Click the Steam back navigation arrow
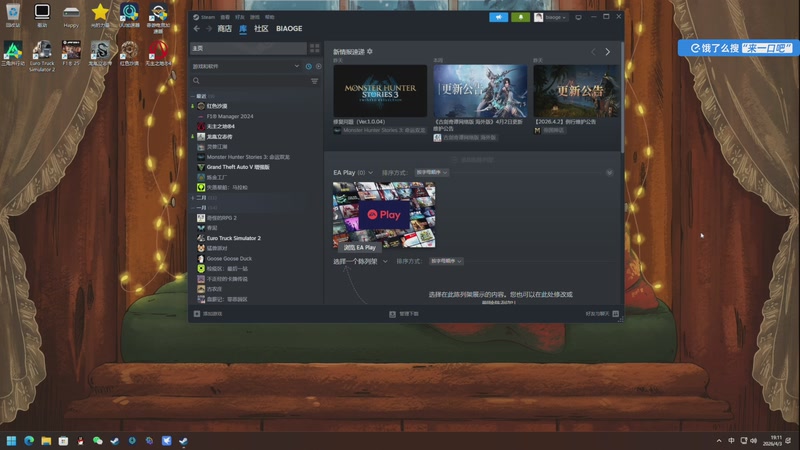 click(x=197, y=29)
